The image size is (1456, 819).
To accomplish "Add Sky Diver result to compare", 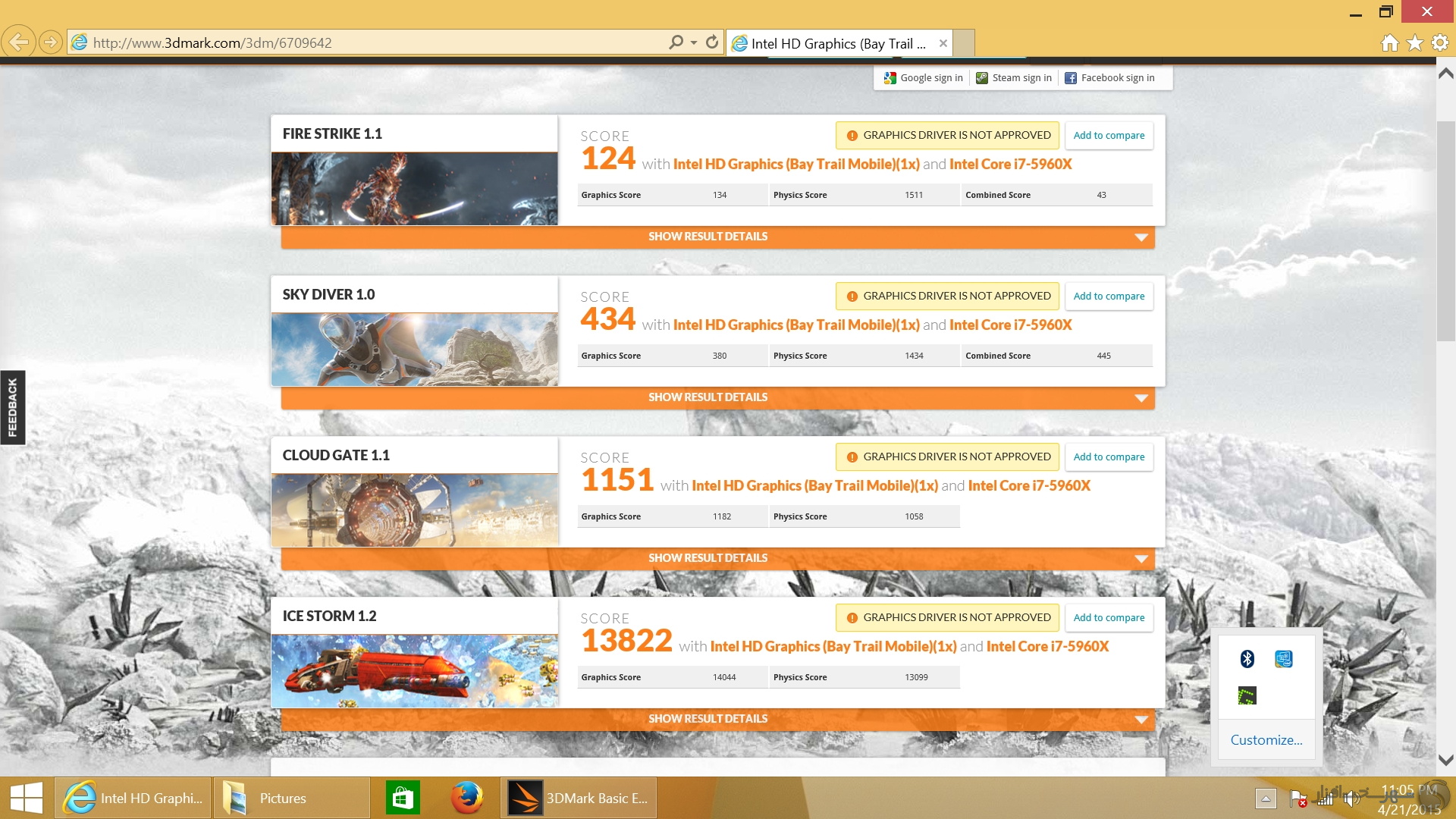I will (x=1109, y=297).
